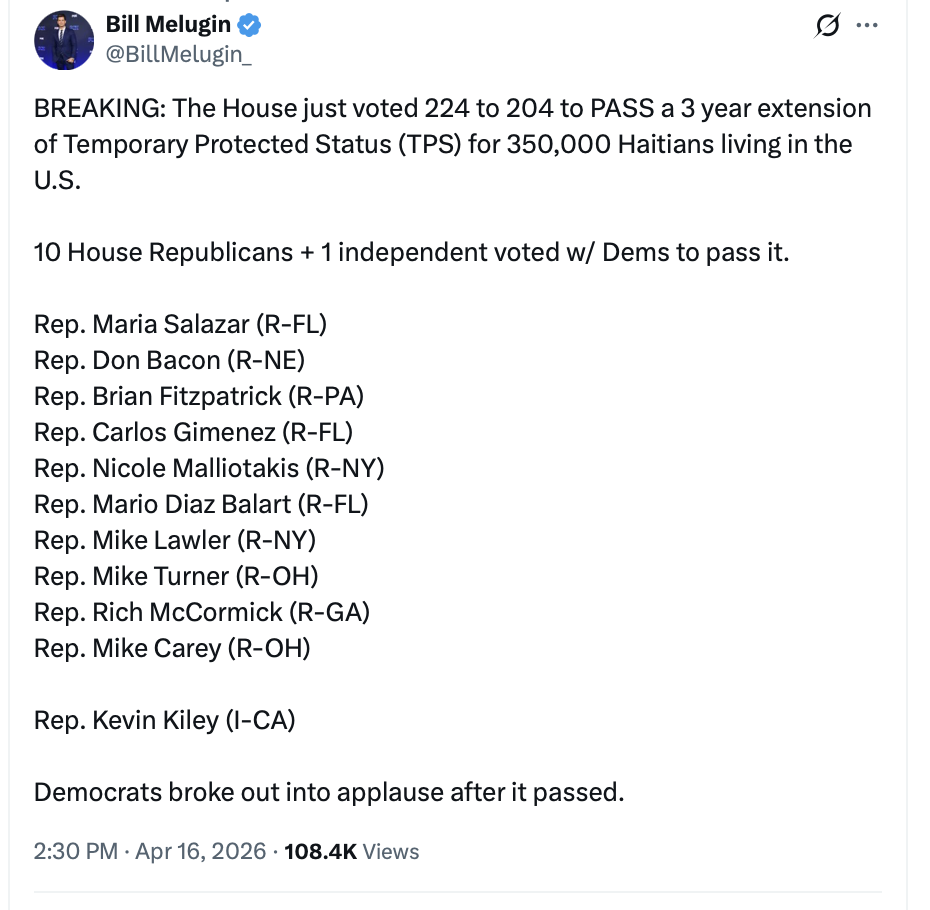The image size is (930, 910).
Task: Open the Grok slashed-circle icon
Action: coord(827,25)
